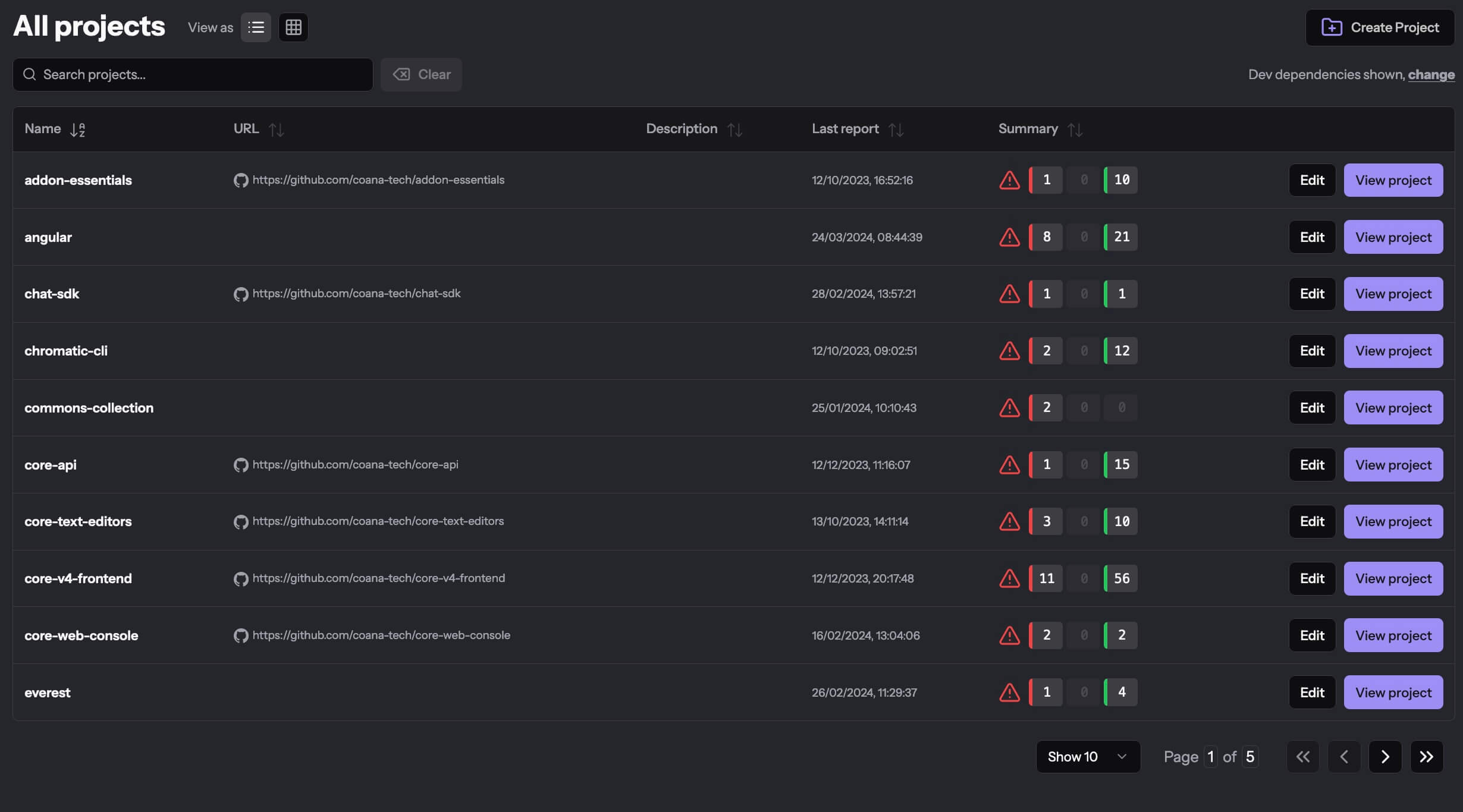Sort projects by Name column
The height and width of the screenshot is (812, 1463).
77,128
